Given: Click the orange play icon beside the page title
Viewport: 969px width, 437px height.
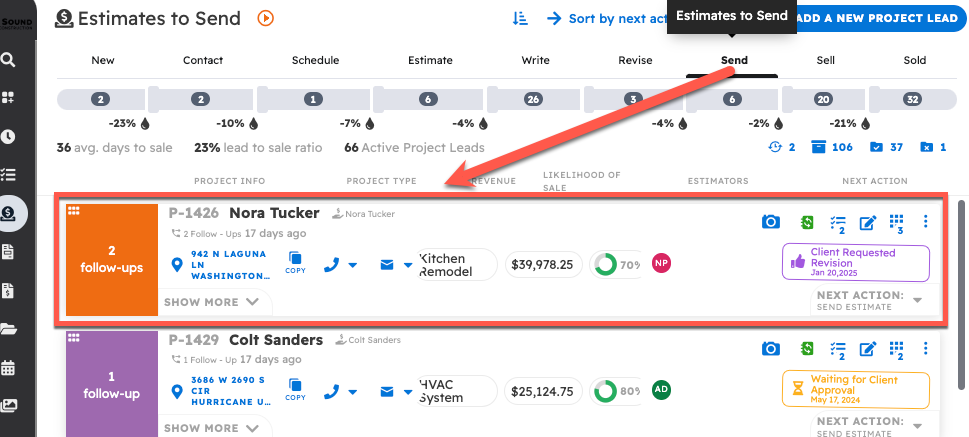Looking at the screenshot, I should pyautogui.click(x=265, y=17).
